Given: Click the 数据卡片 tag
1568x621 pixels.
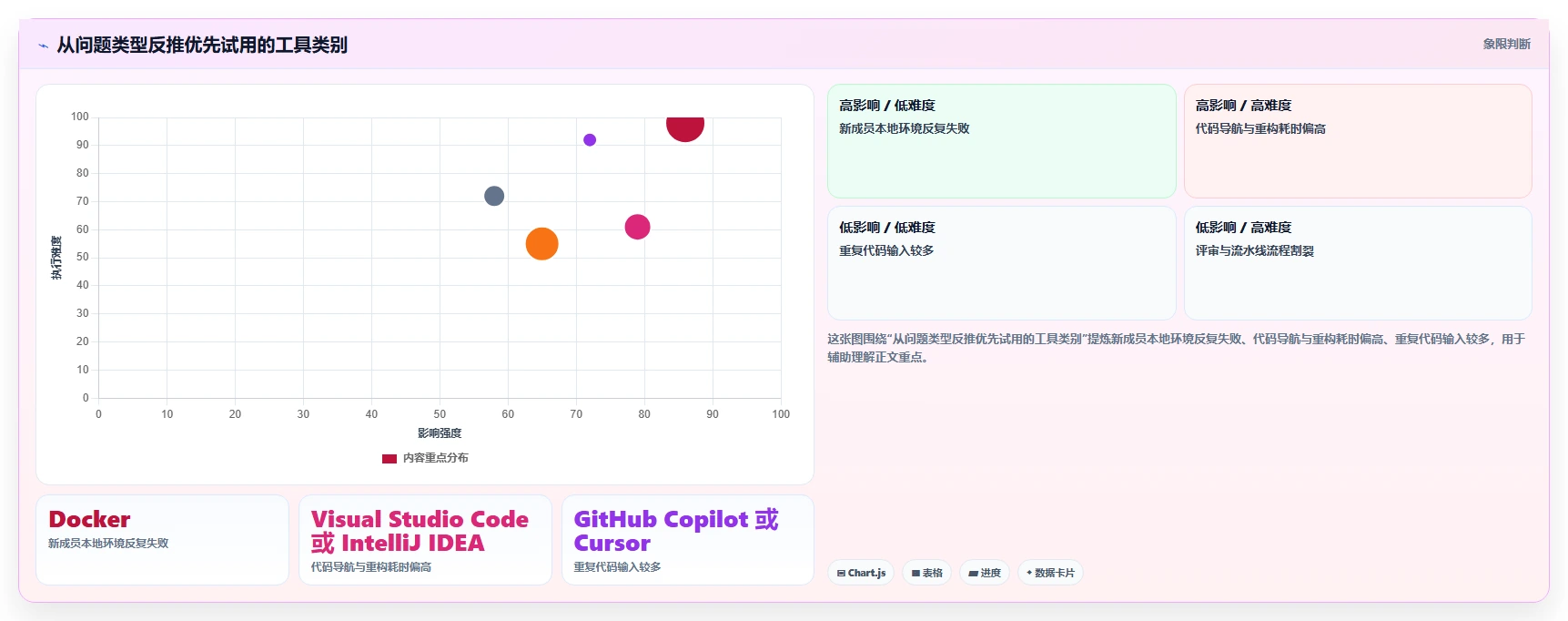Looking at the screenshot, I should 1050,573.
